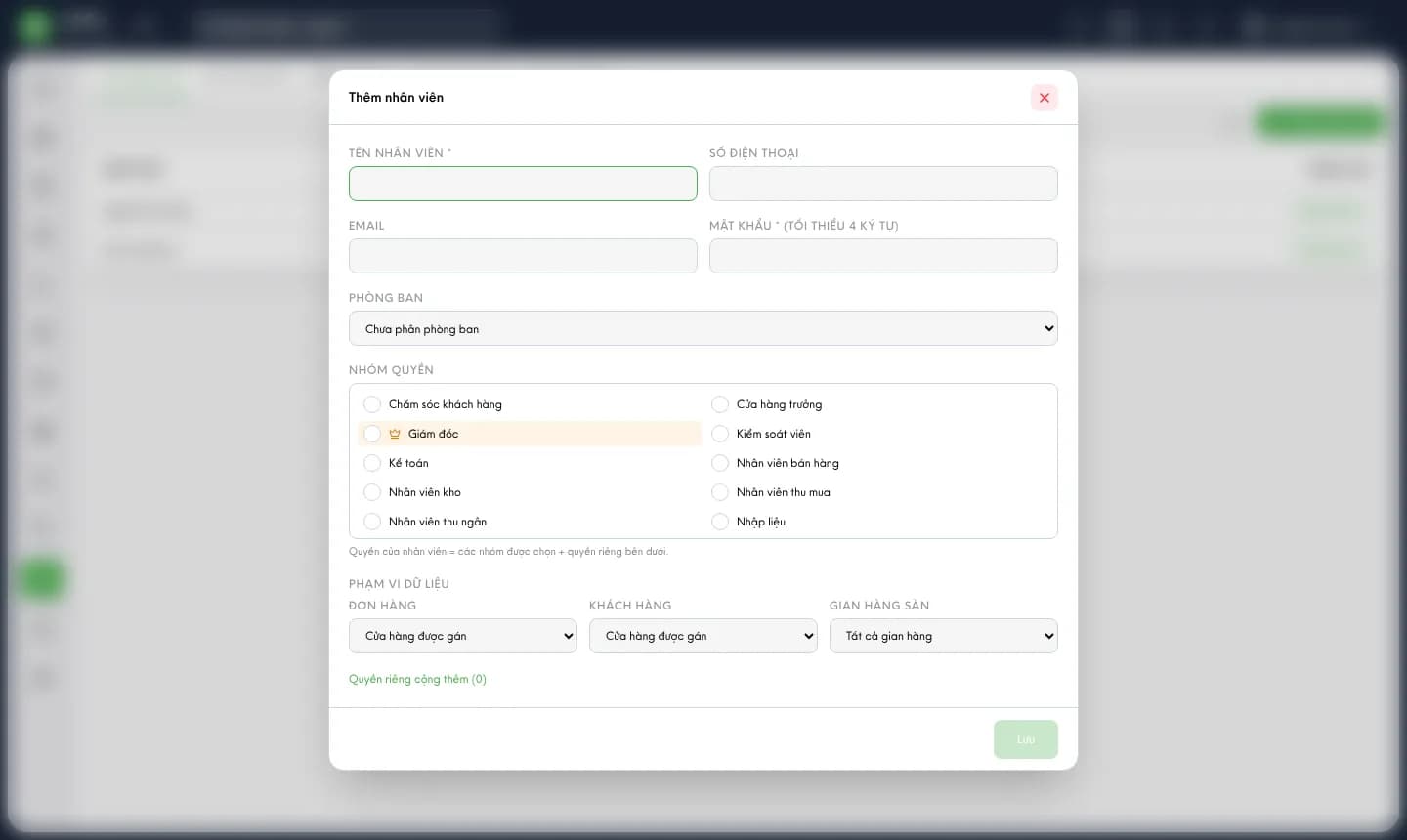Focus the Tên nhân viên input field
Viewport: 1407px width, 840px height.
pyautogui.click(x=523, y=184)
